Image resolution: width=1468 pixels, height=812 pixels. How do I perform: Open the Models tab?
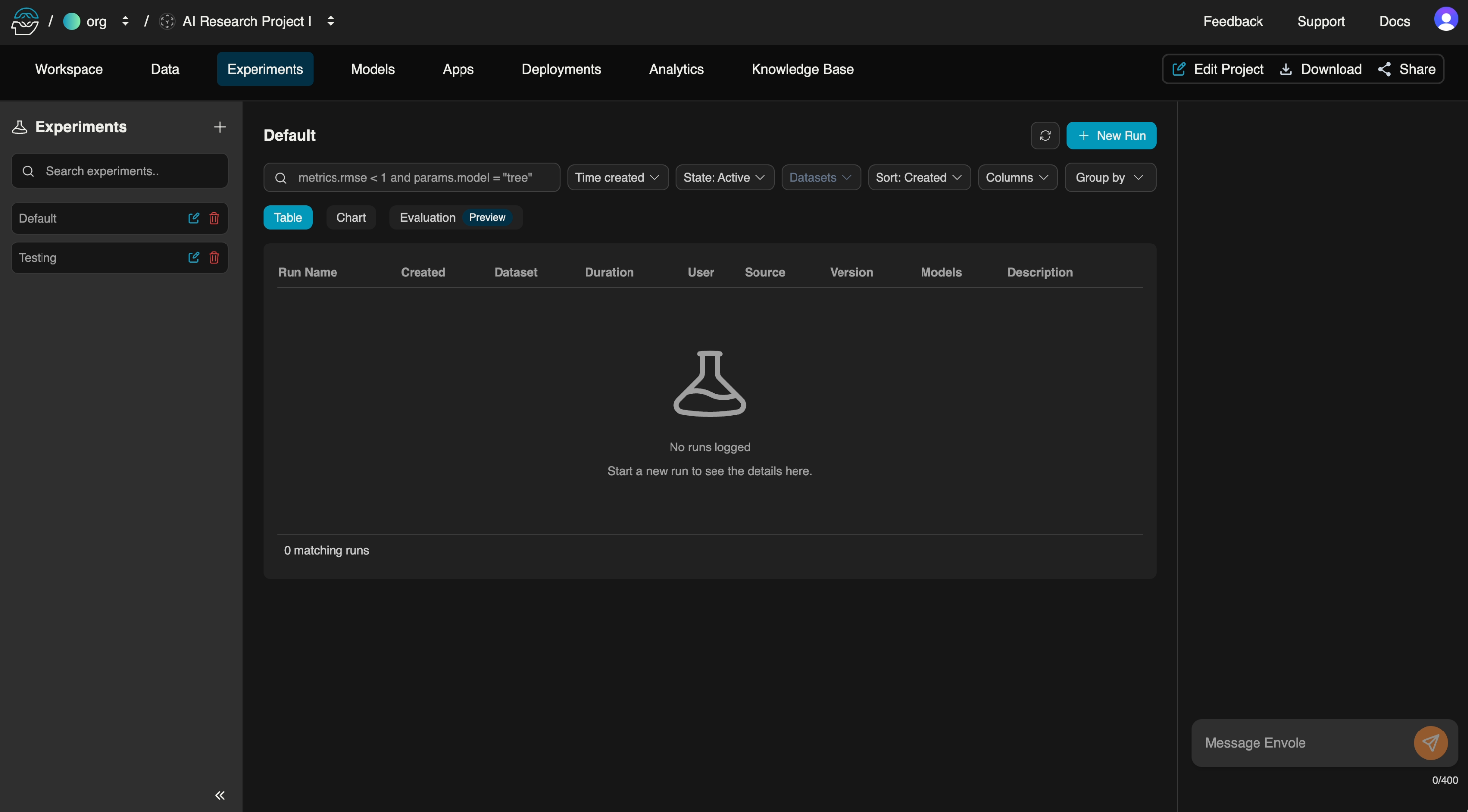click(373, 69)
